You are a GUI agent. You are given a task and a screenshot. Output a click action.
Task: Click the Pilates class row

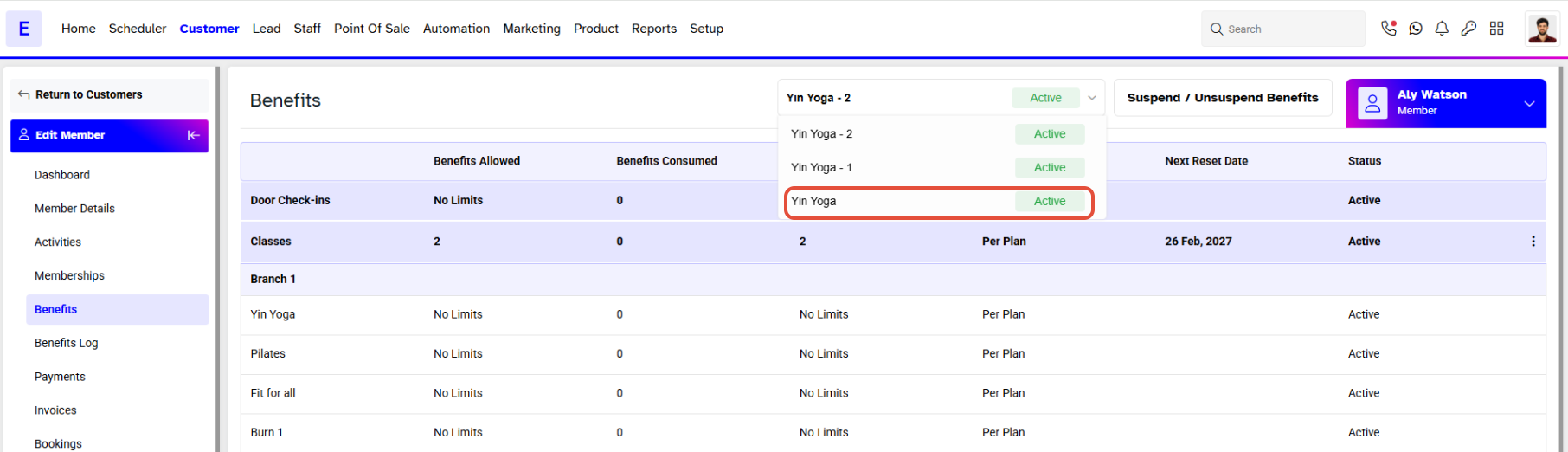893,354
